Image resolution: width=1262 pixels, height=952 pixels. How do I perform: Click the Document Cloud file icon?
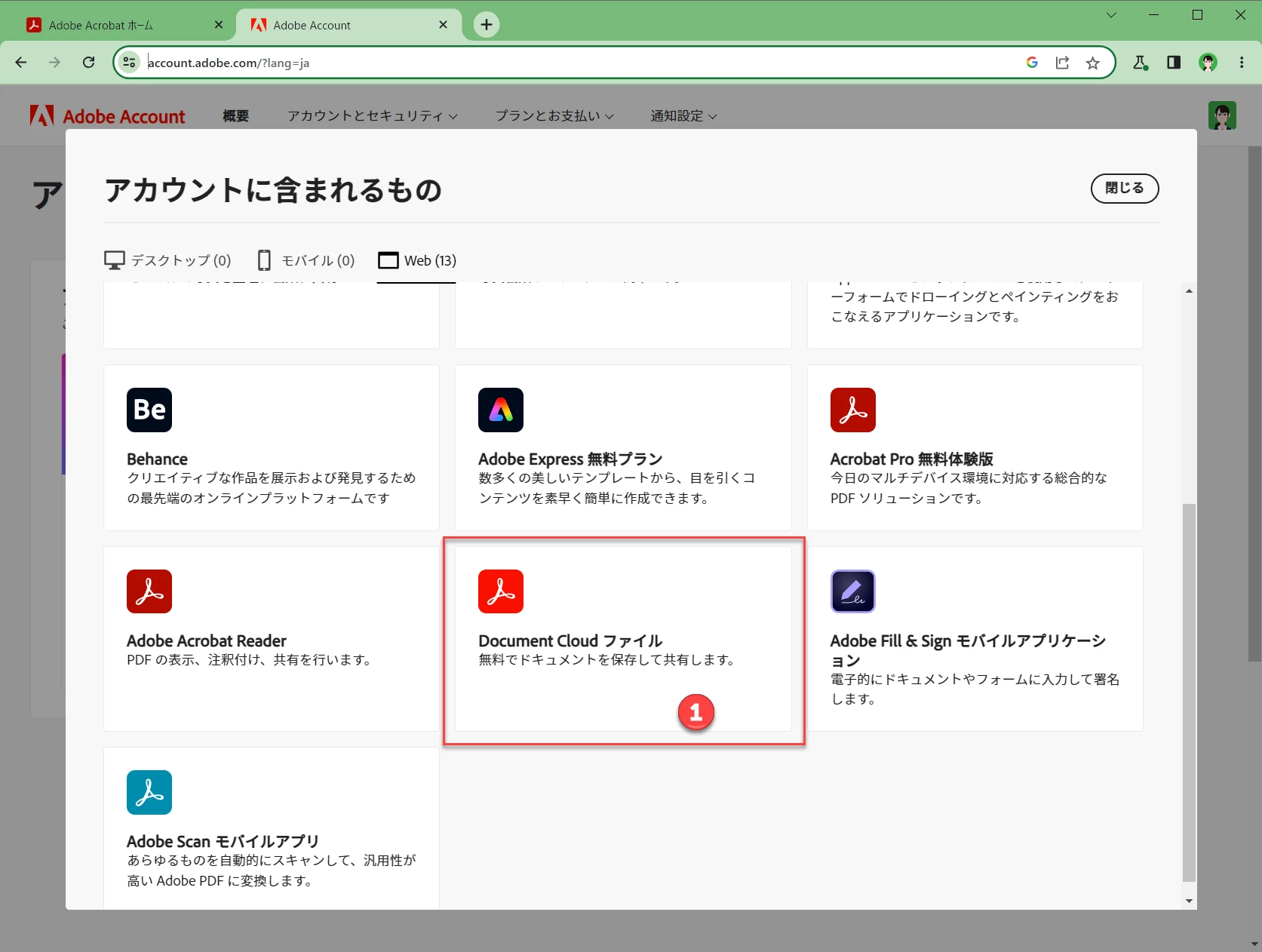pyautogui.click(x=501, y=591)
